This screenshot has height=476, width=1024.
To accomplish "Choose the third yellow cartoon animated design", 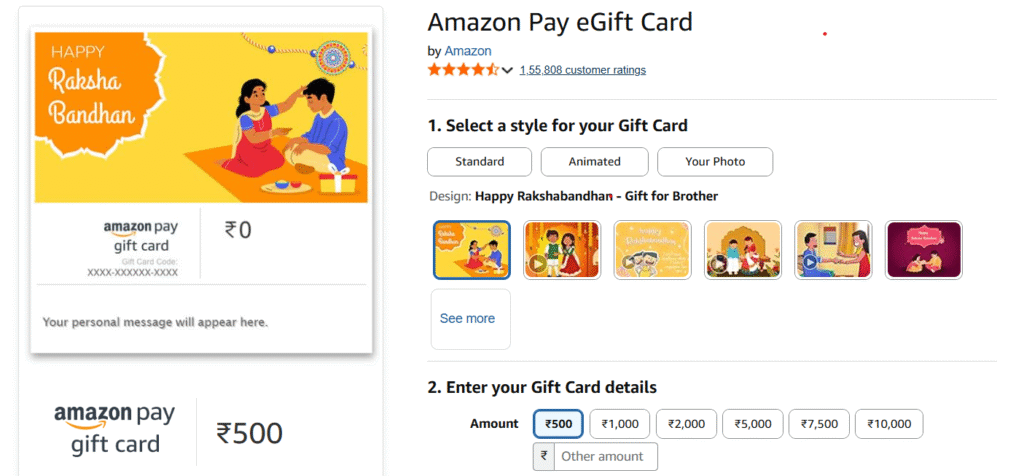I will tap(653, 250).
